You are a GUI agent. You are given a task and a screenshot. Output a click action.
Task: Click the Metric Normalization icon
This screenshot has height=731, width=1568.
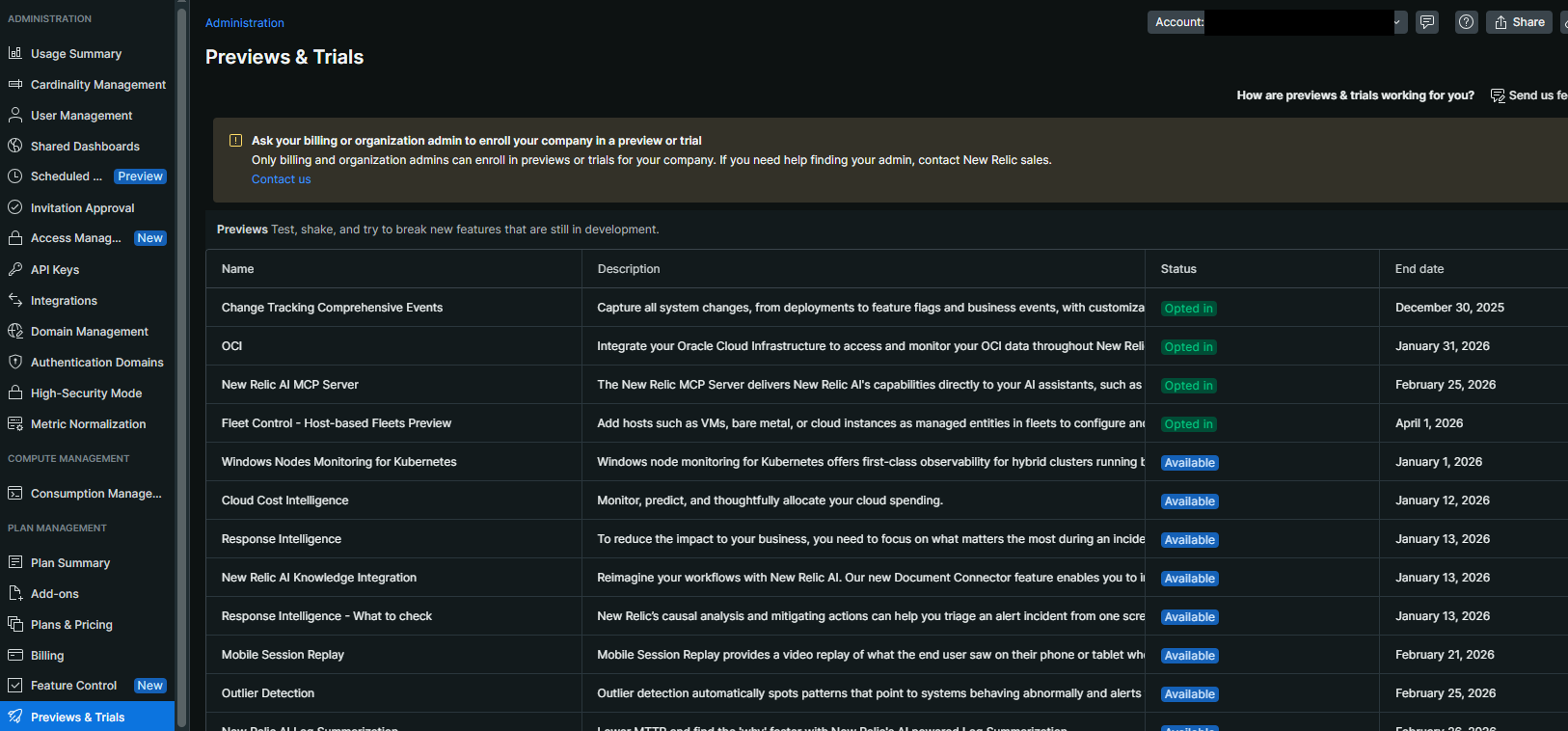(x=15, y=423)
